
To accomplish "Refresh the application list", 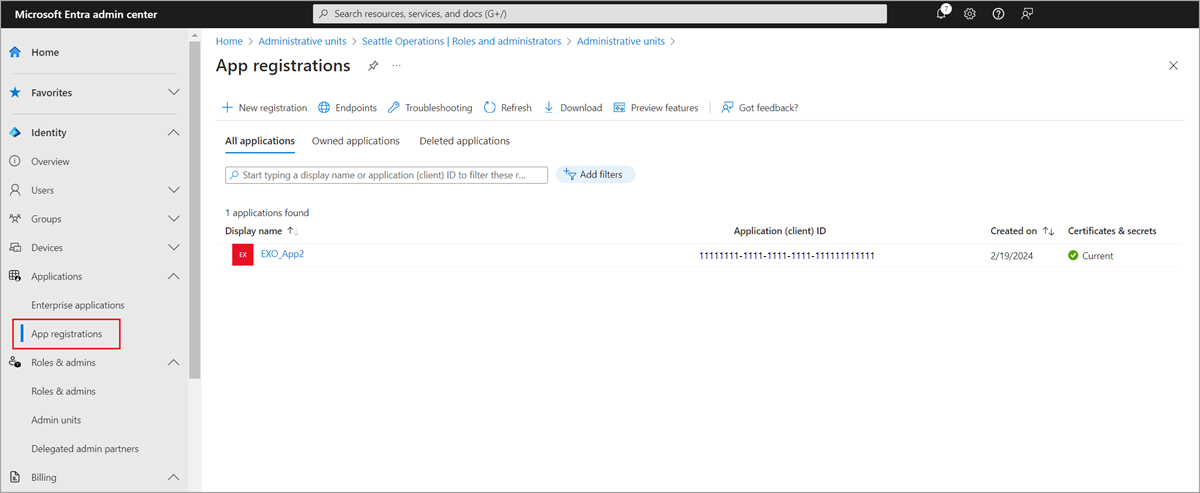I will pyautogui.click(x=508, y=108).
